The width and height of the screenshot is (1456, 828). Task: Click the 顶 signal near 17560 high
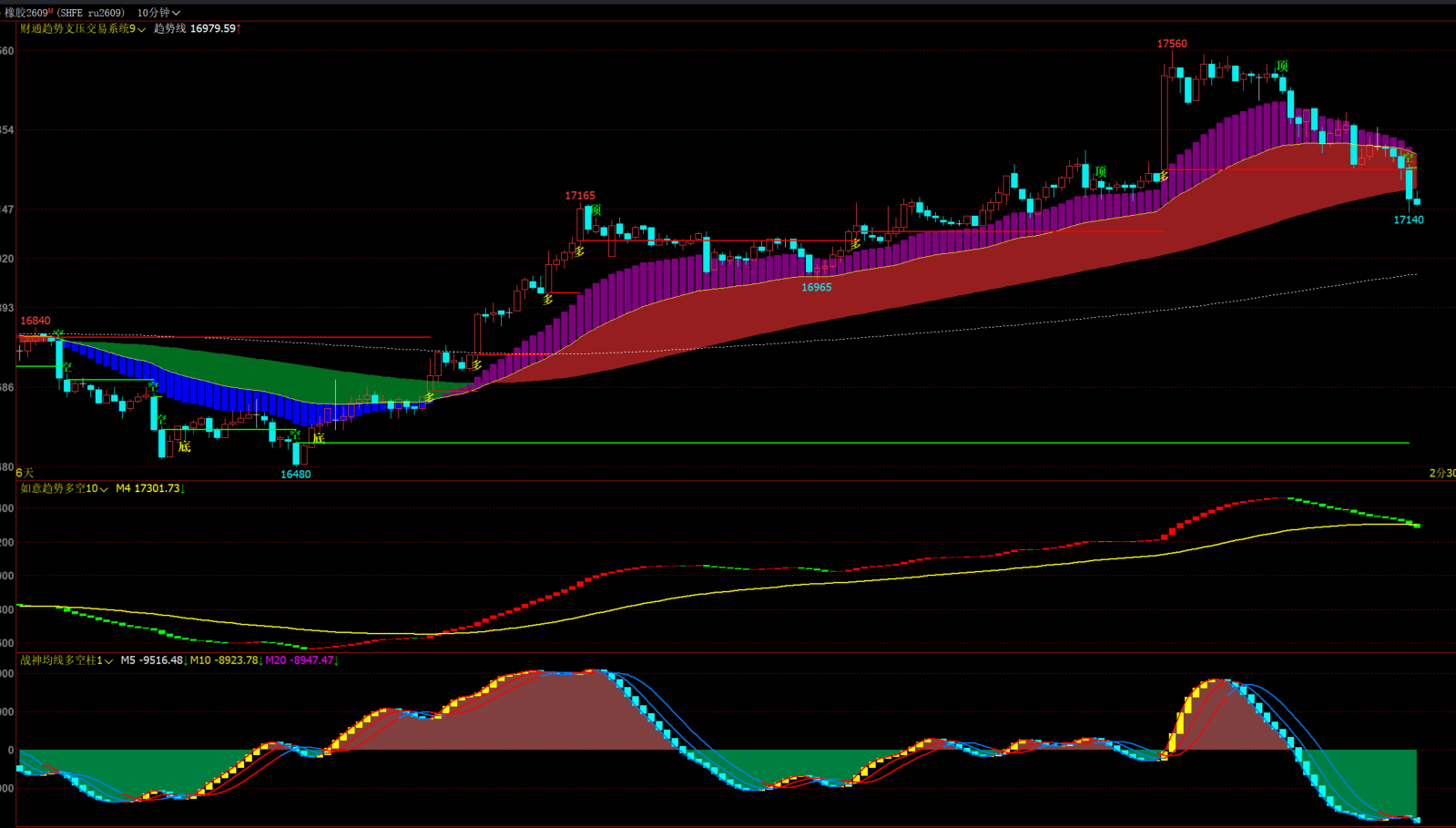tap(1282, 66)
